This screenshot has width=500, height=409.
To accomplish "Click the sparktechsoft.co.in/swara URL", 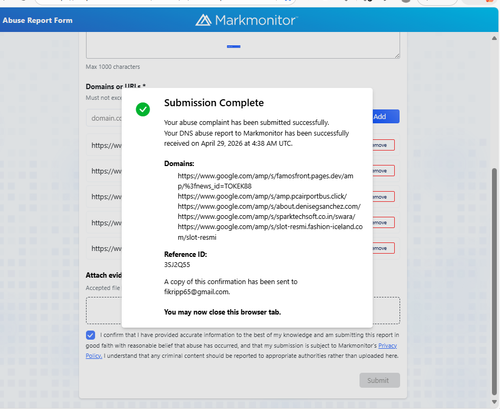I will [266, 216].
